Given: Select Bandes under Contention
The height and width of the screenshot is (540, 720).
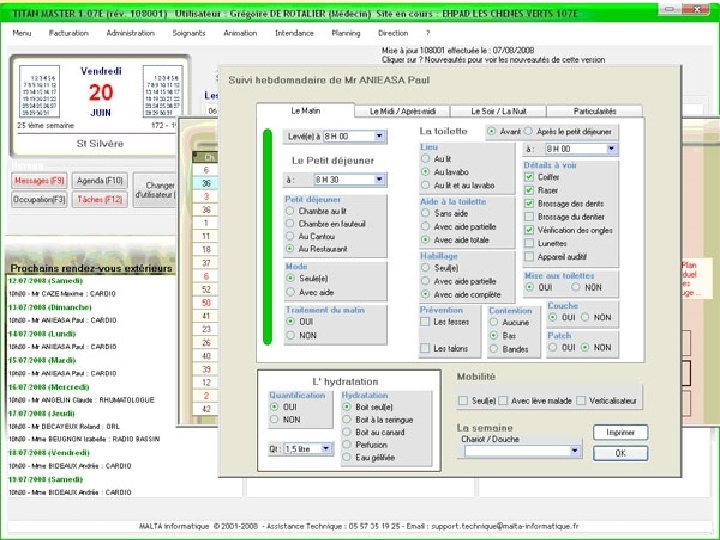Looking at the screenshot, I should pyautogui.click(x=494, y=349).
